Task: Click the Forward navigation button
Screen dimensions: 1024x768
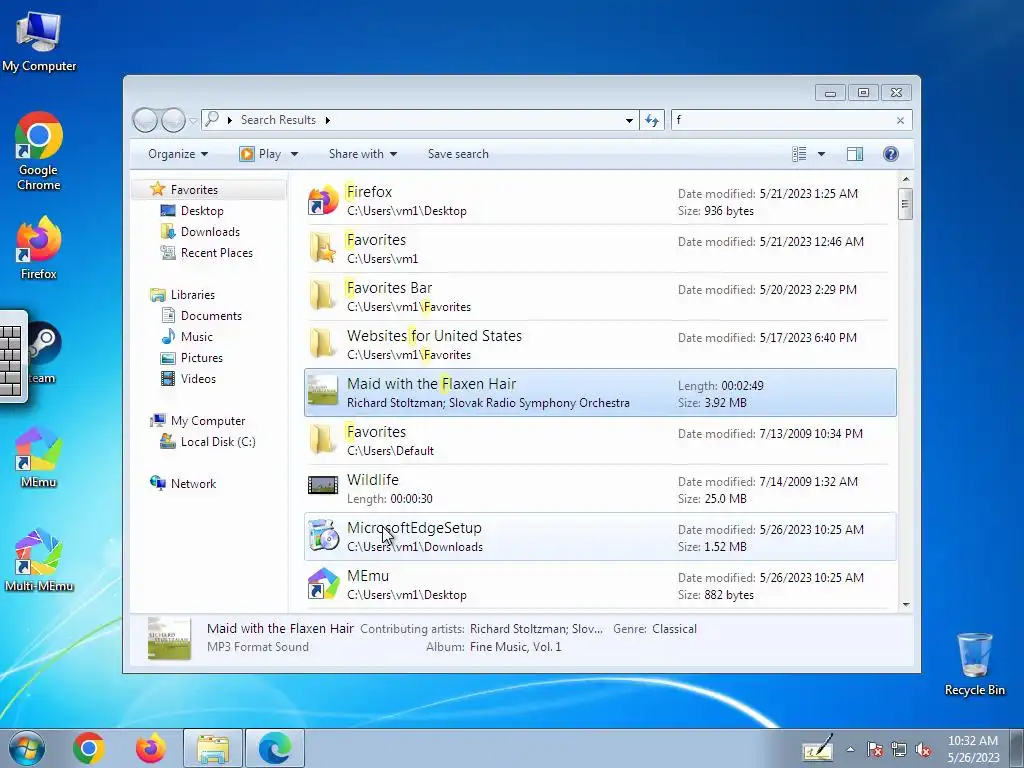Action: (x=173, y=120)
